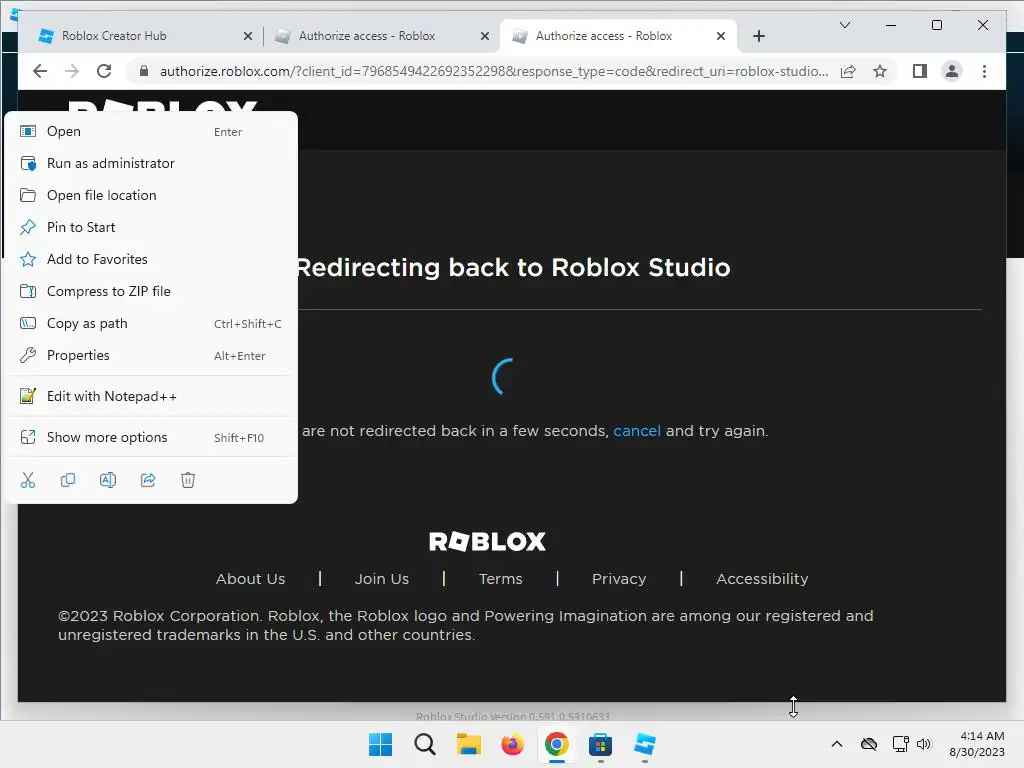Show hidden system tray icons
The width and height of the screenshot is (1024, 768).
click(x=837, y=744)
